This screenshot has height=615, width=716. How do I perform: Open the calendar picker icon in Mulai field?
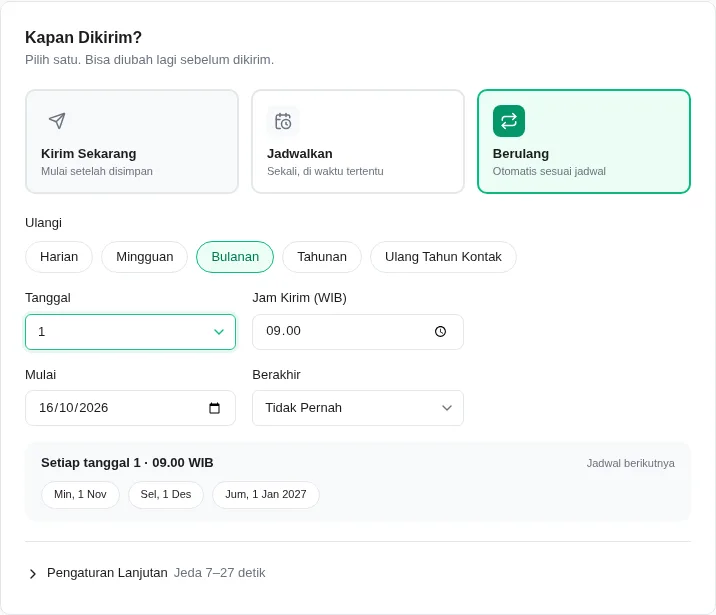click(x=214, y=408)
